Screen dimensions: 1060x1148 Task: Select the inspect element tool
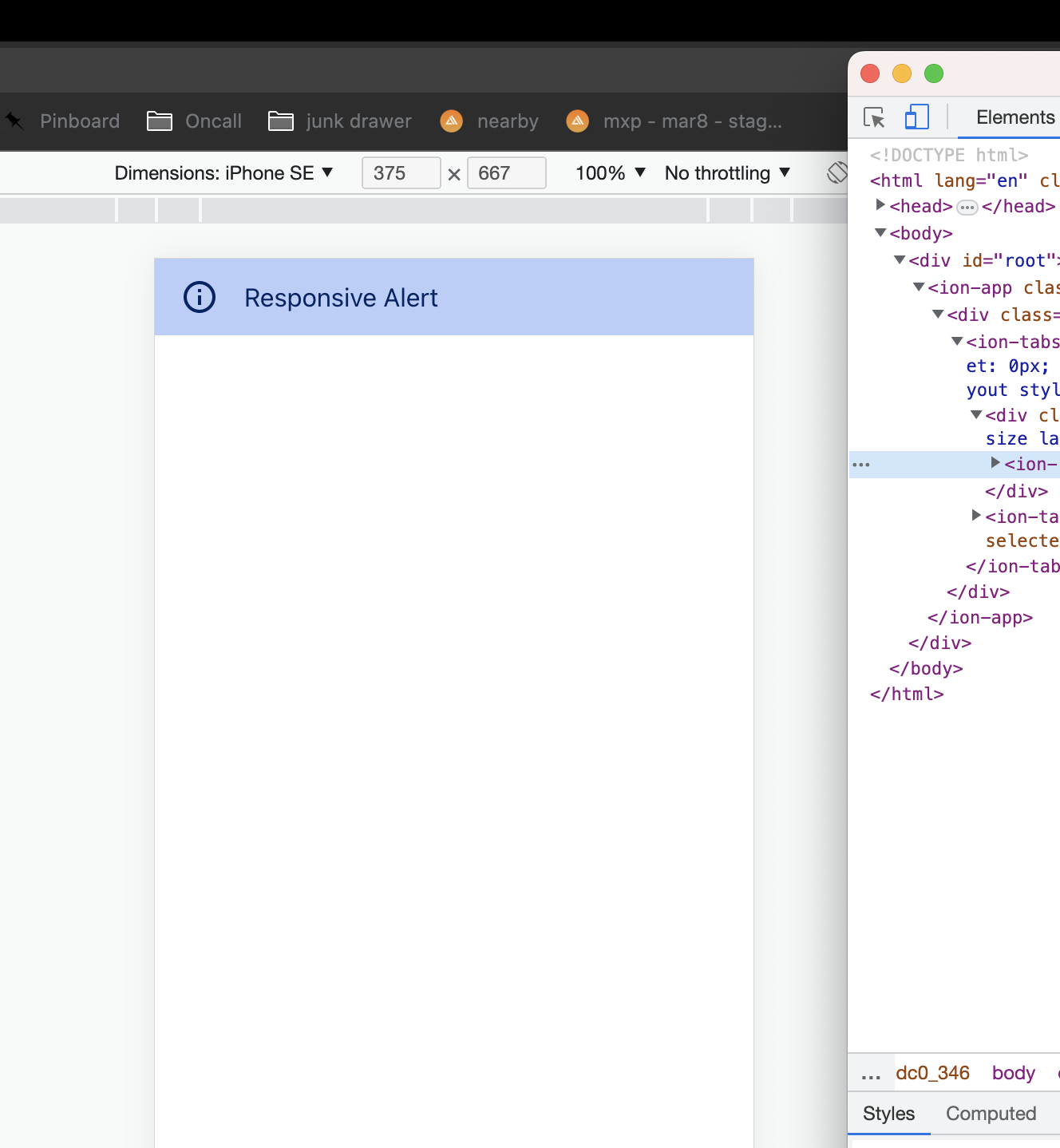pos(875,117)
